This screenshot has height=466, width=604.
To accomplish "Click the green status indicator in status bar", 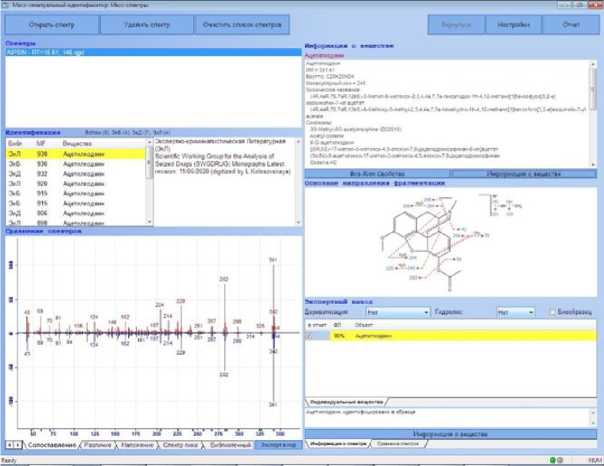I will 552,460.
